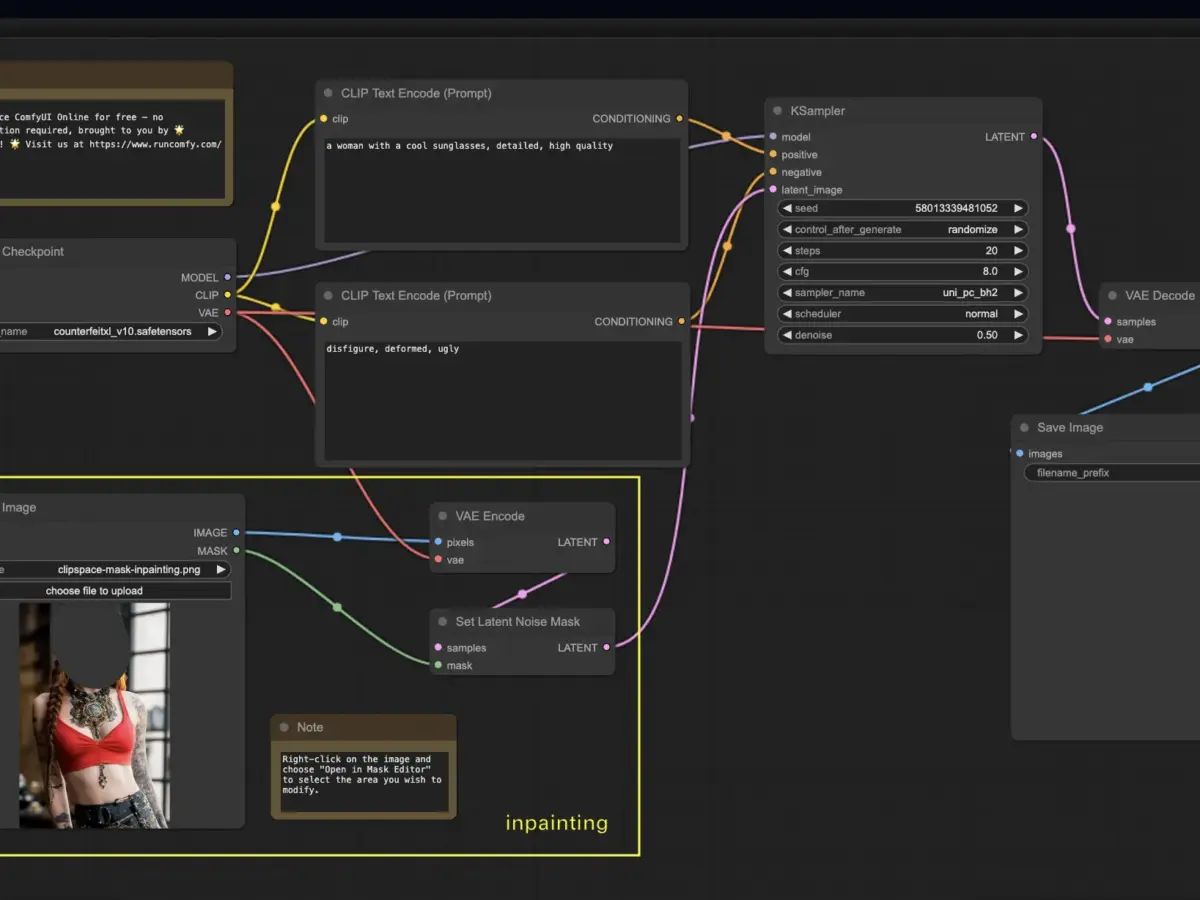Toggle collapse on the disfigure prompt CLIP Text Encode node

pos(328,295)
